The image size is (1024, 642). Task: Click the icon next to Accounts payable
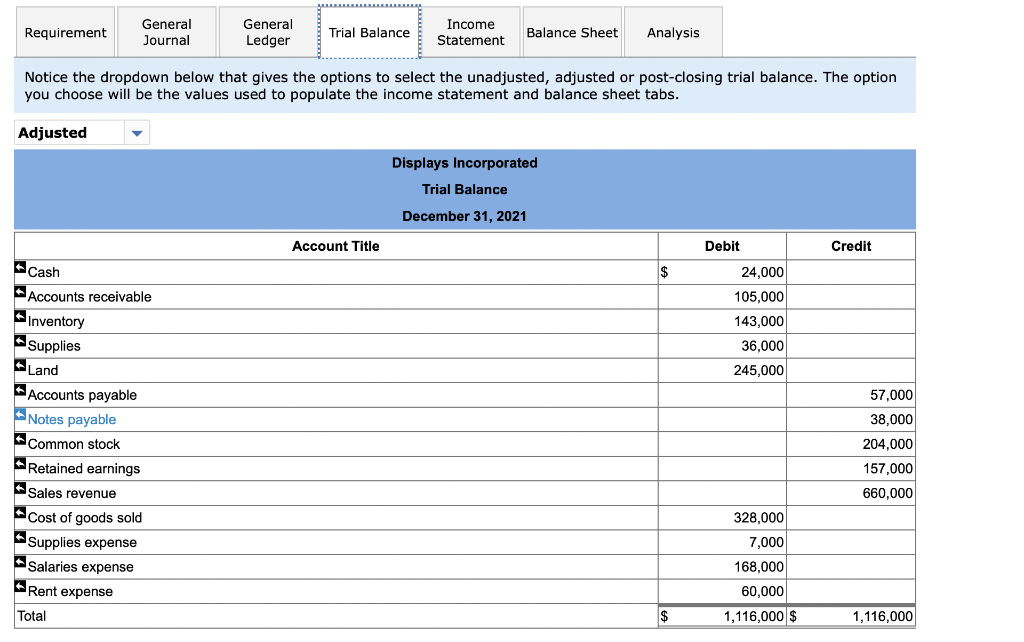coord(18,389)
